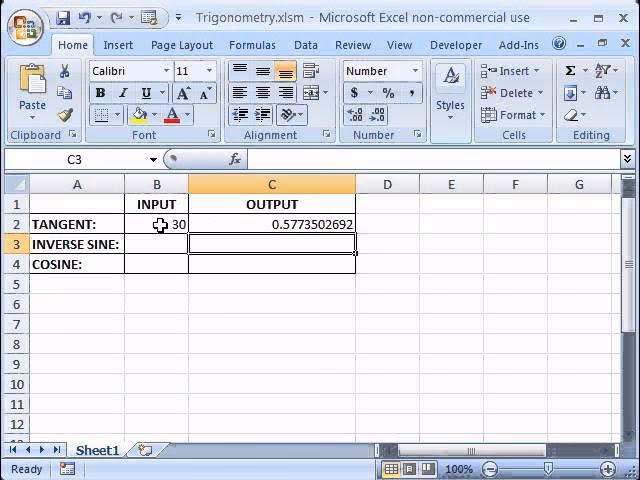Go to the Review tab
Viewport: 640px width, 480px height.
353,45
